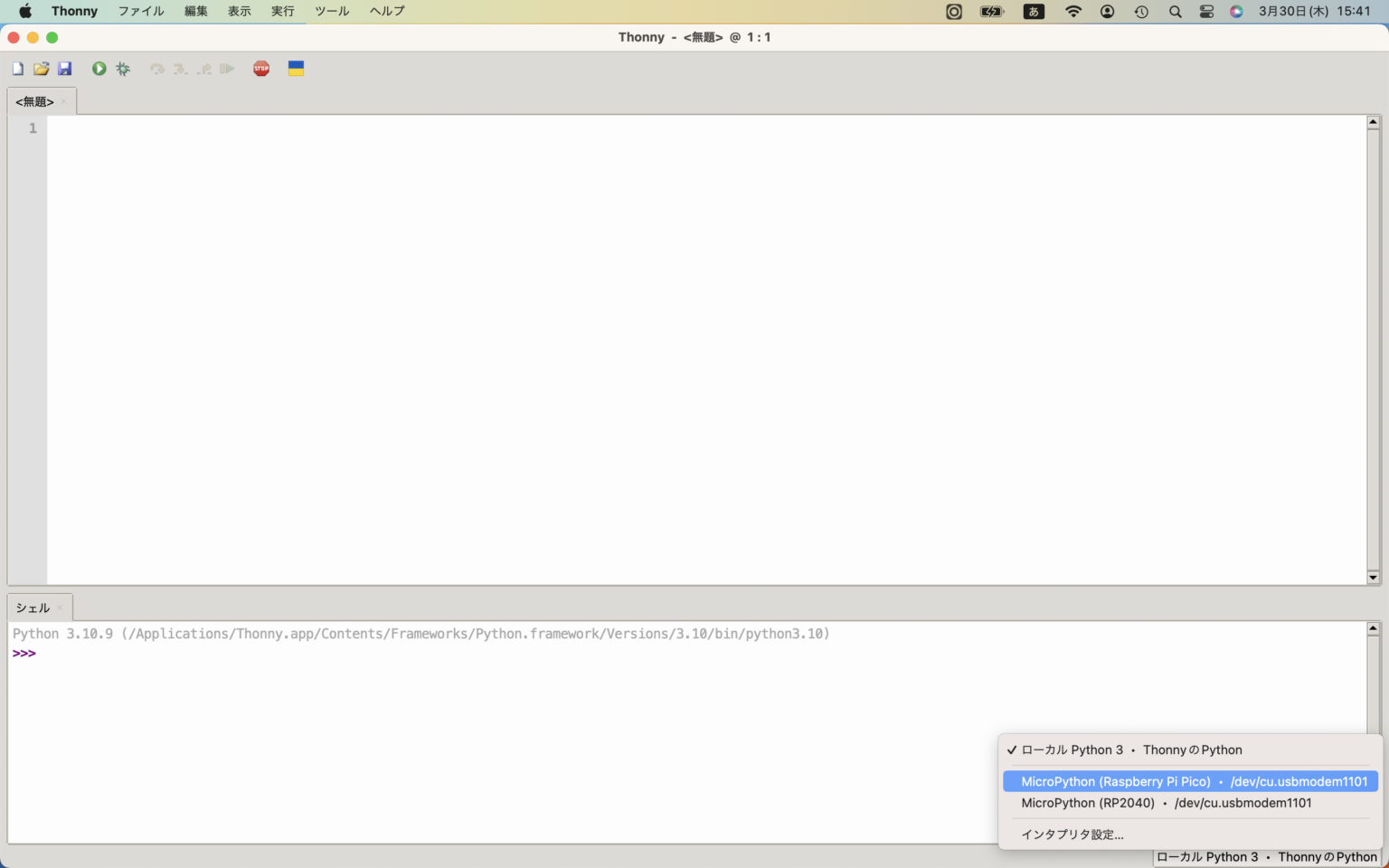Open インタプリタ設定... from the popup
The height and width of the screenshot is (868, 1389).
click(x=1072, y=835)
